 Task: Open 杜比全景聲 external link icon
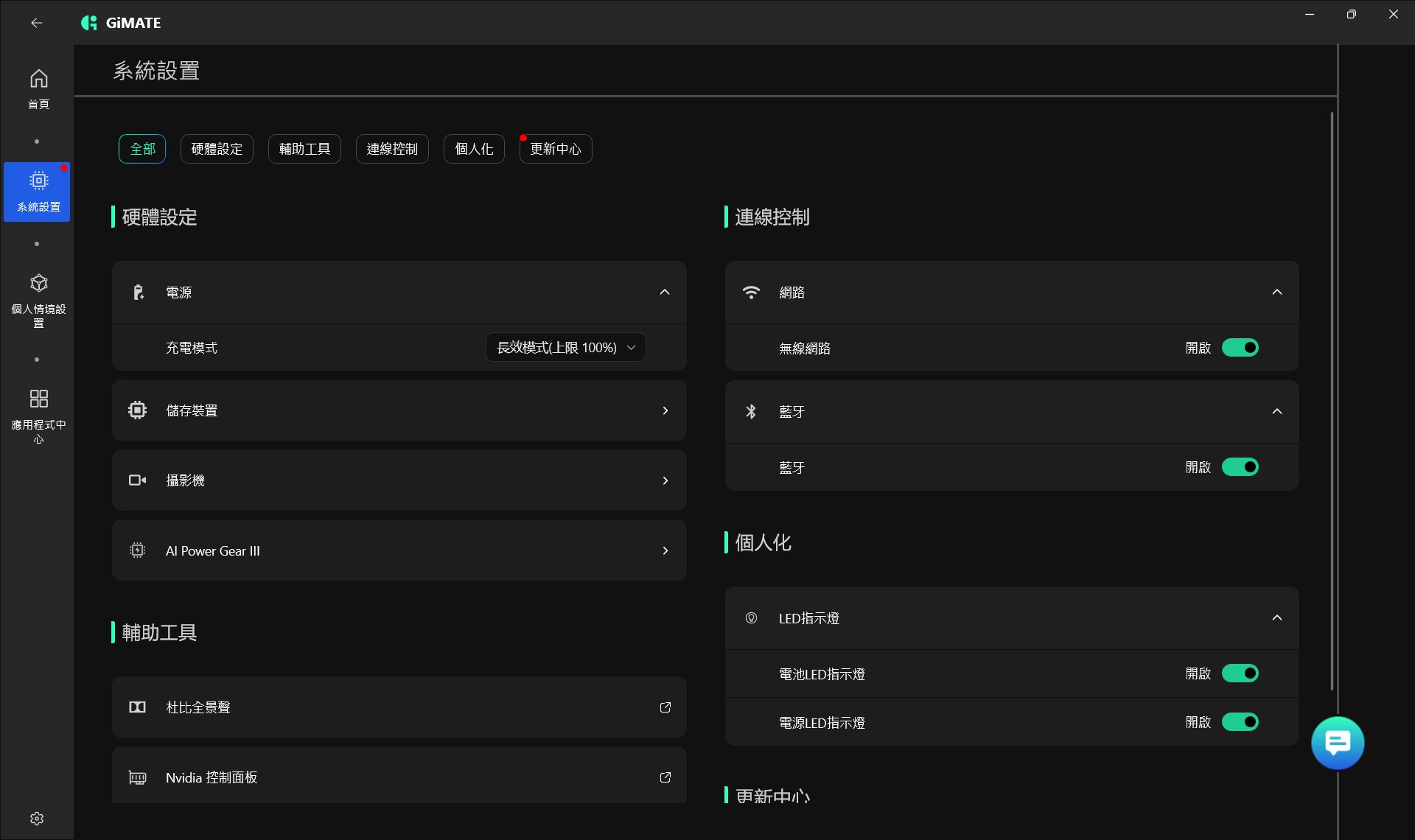click(665, 707)
